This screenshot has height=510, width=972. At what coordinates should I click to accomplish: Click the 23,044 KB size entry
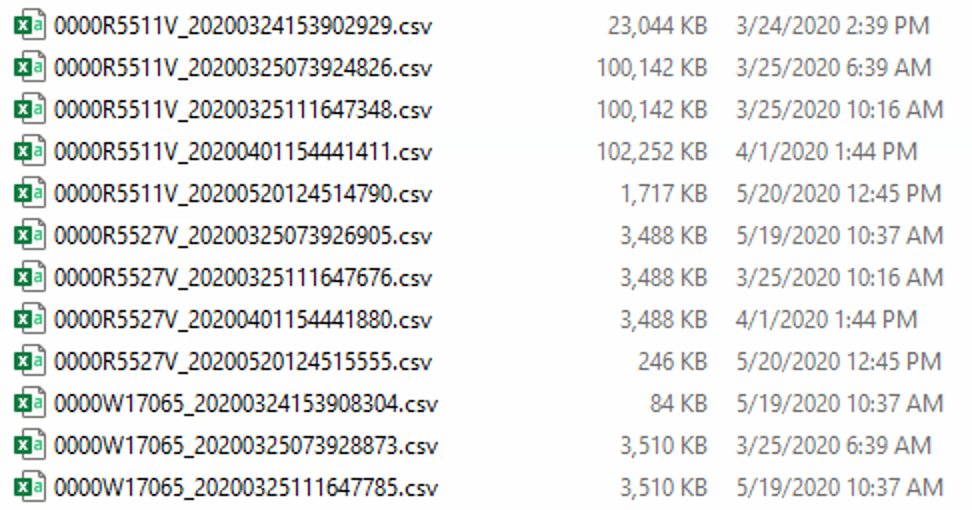(x=657, y=25)
